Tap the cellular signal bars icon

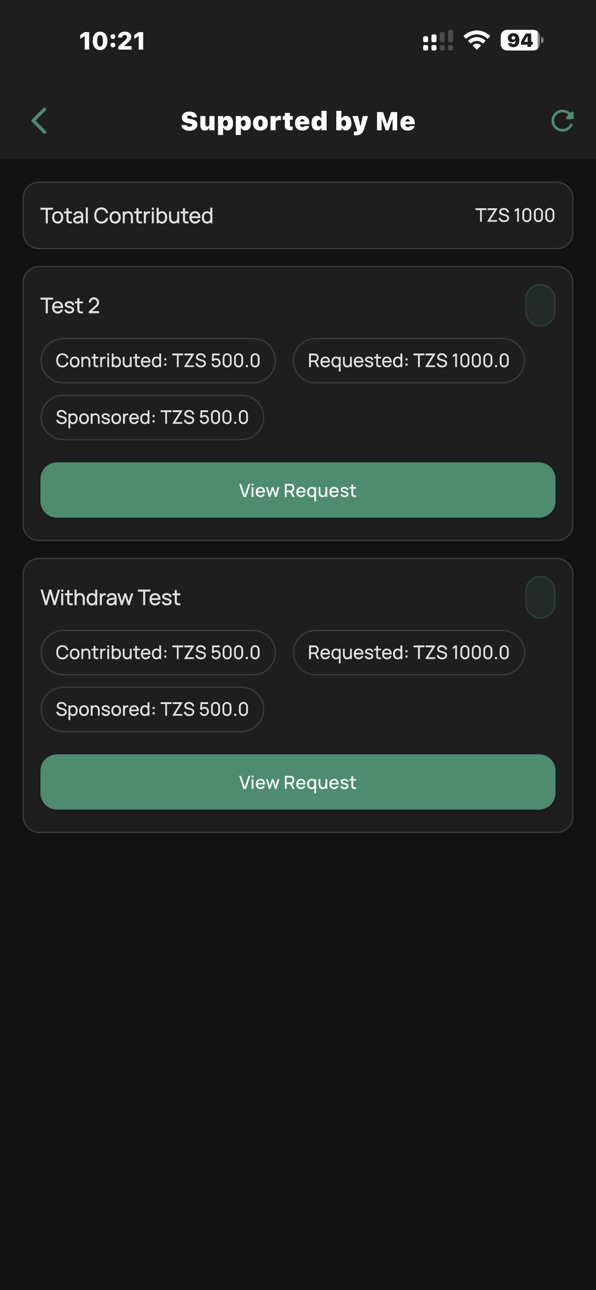point(438,41)
